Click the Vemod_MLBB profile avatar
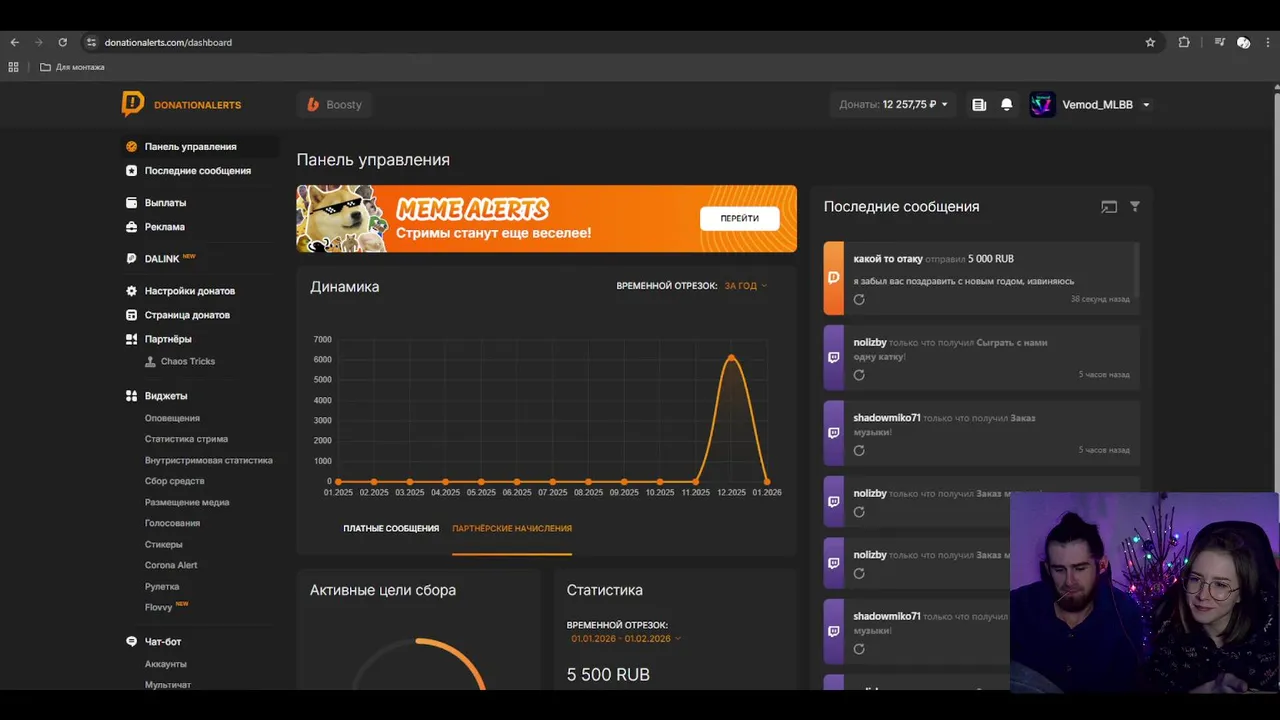The image size is (1280, 720). 1042,104
